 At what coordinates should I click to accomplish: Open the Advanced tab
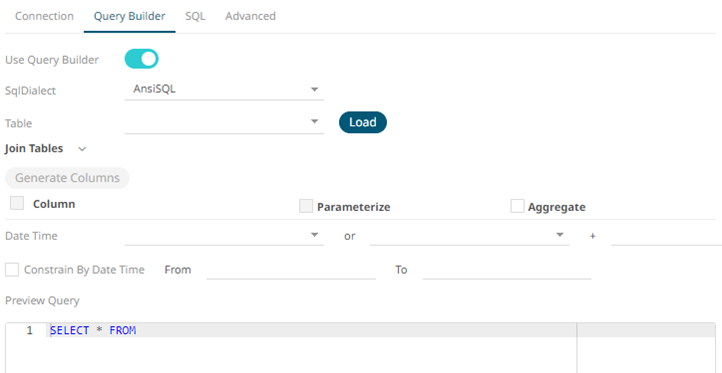point(250,16)
